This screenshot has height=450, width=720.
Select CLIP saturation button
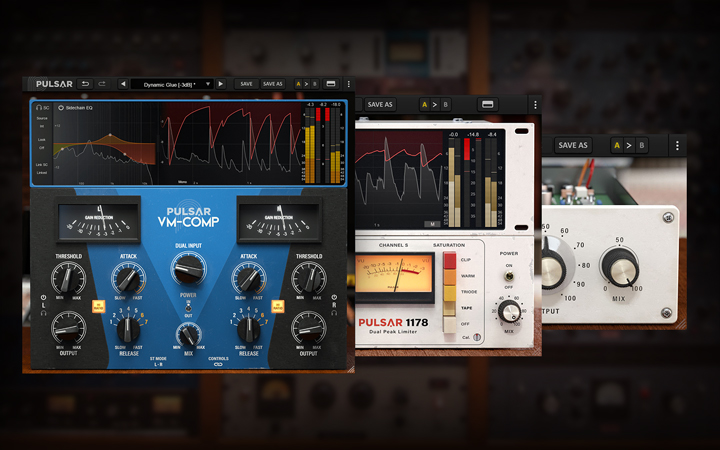pos(450,260)
